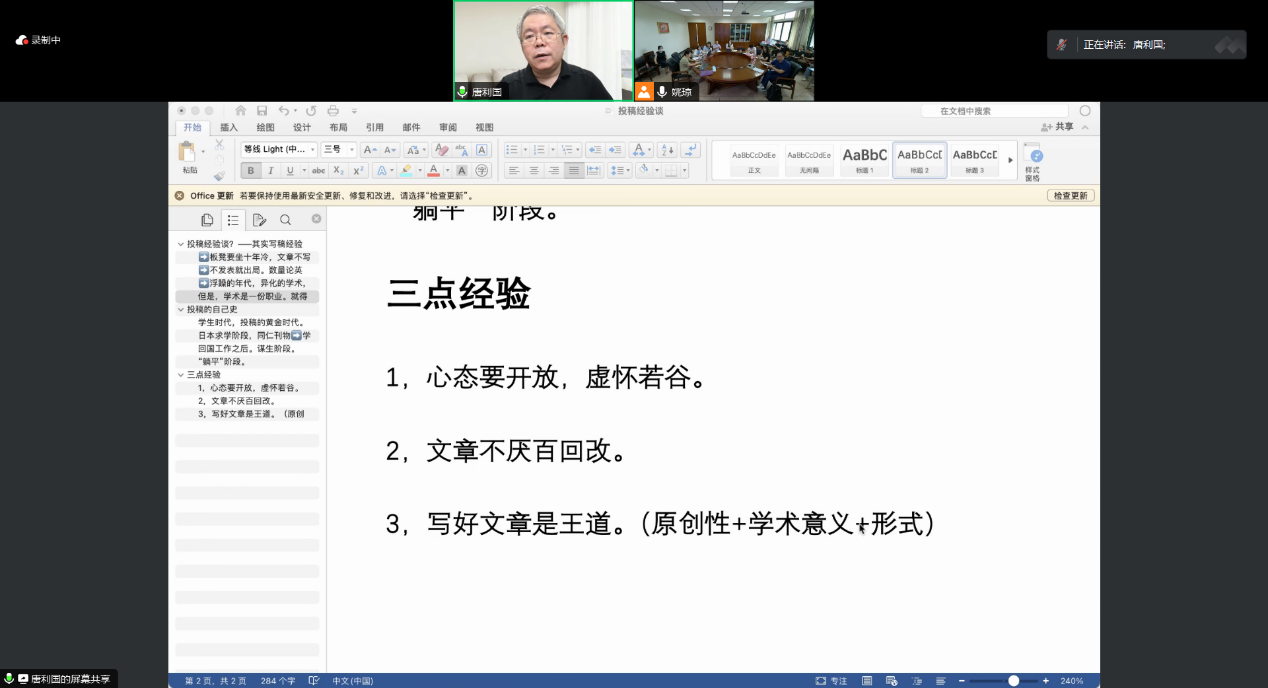Apply the 标题 1 style
This screenshot has height=688, width=1268.
(x=865, y=160)
